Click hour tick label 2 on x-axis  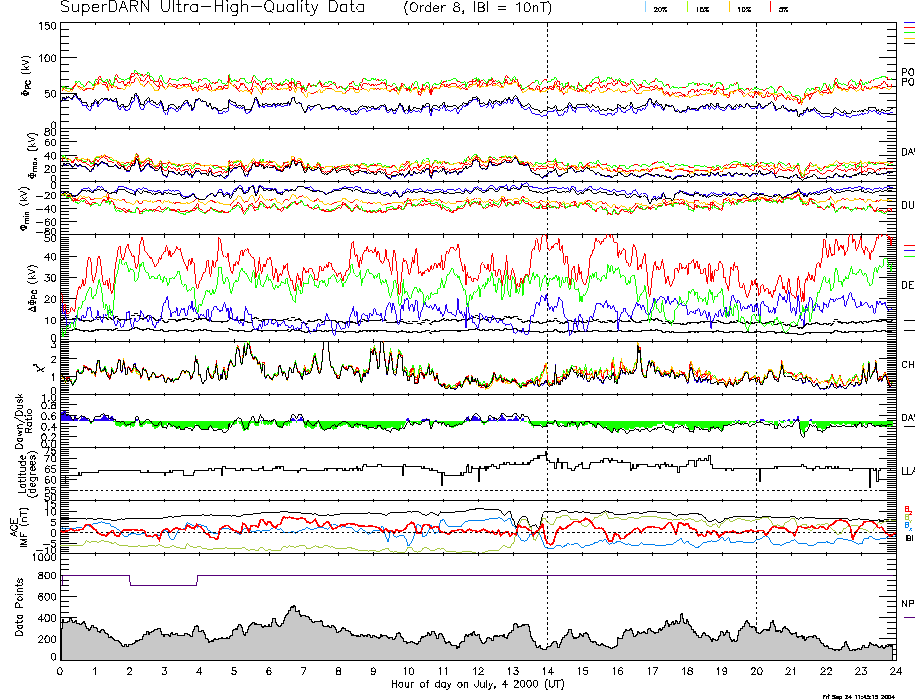[130, 671]
